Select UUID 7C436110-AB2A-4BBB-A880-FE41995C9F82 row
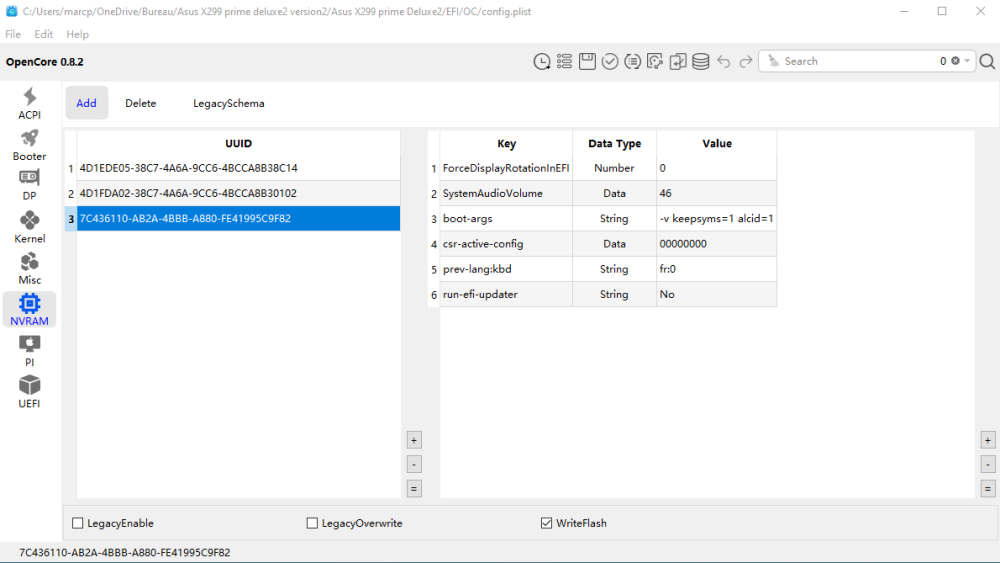The width and height of the screenshot is (1000, 563). 239,218
